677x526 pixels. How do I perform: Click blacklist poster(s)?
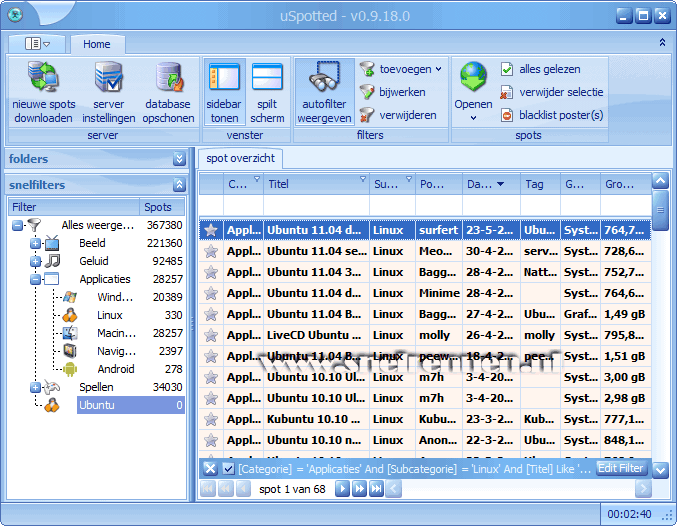(552, 115)
